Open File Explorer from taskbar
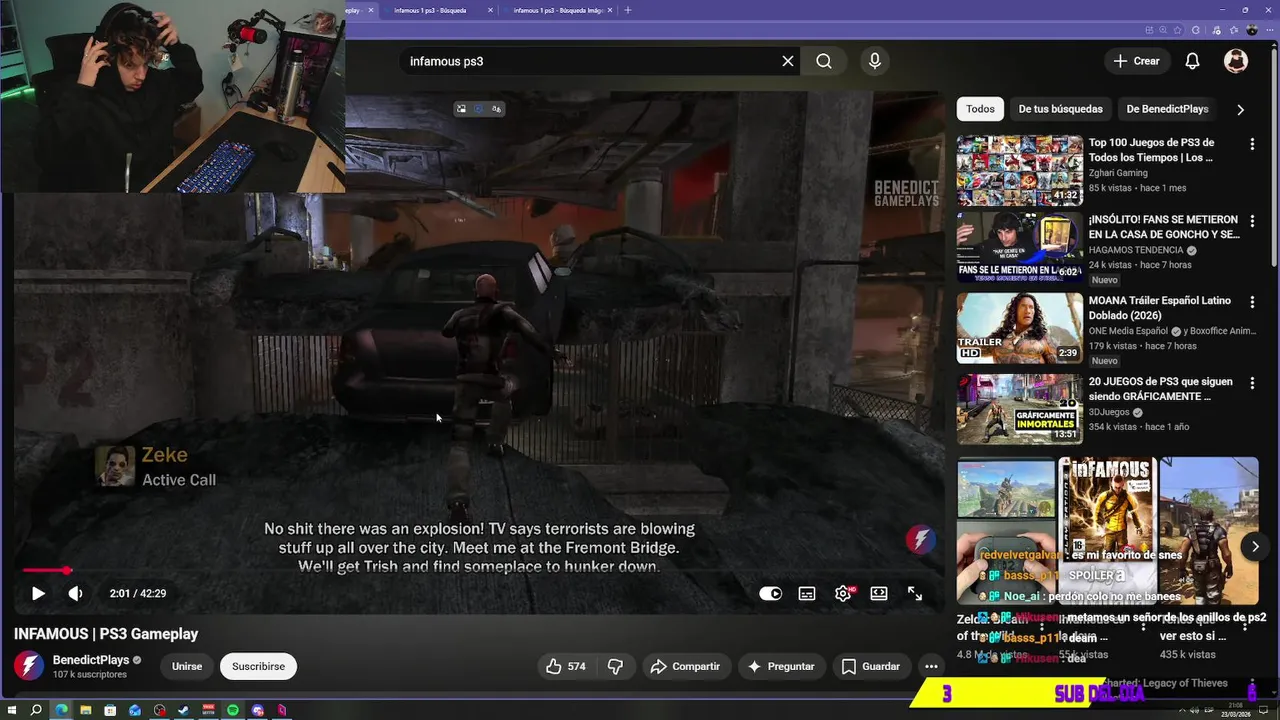The width and height of the screenshot is (1280, 720). [86, 710]
